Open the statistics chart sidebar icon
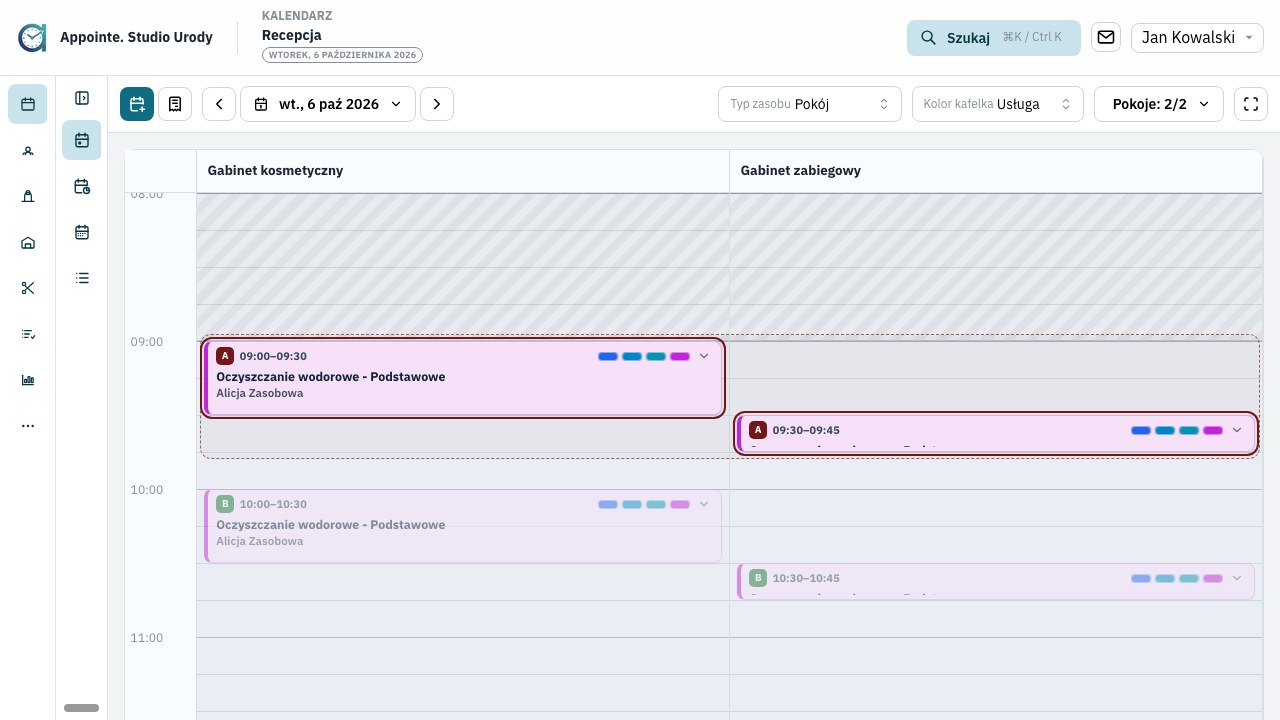Image resolution: width=1280 pixels, height=720 pixels. click(x=28, y=380)
